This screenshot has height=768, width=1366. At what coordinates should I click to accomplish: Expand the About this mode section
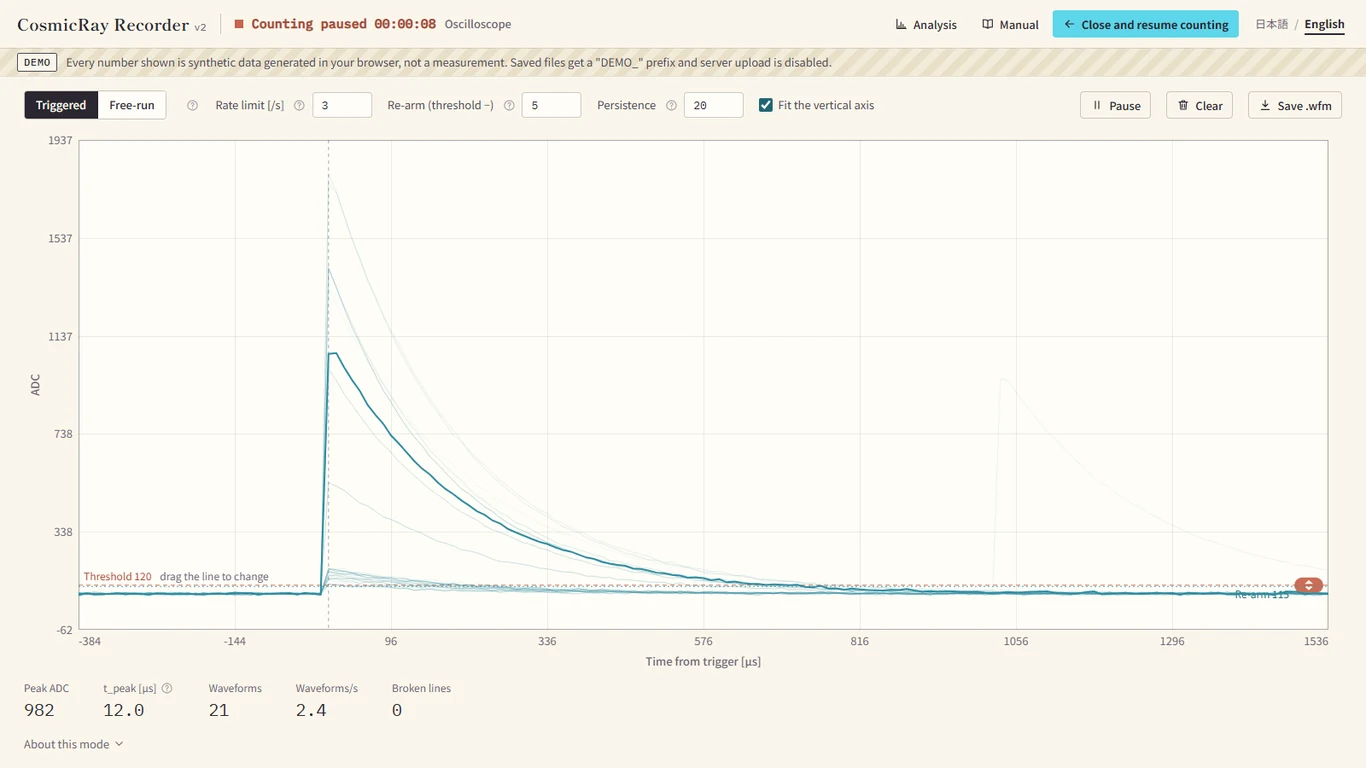pyautogui.click(x=74, y=744)
